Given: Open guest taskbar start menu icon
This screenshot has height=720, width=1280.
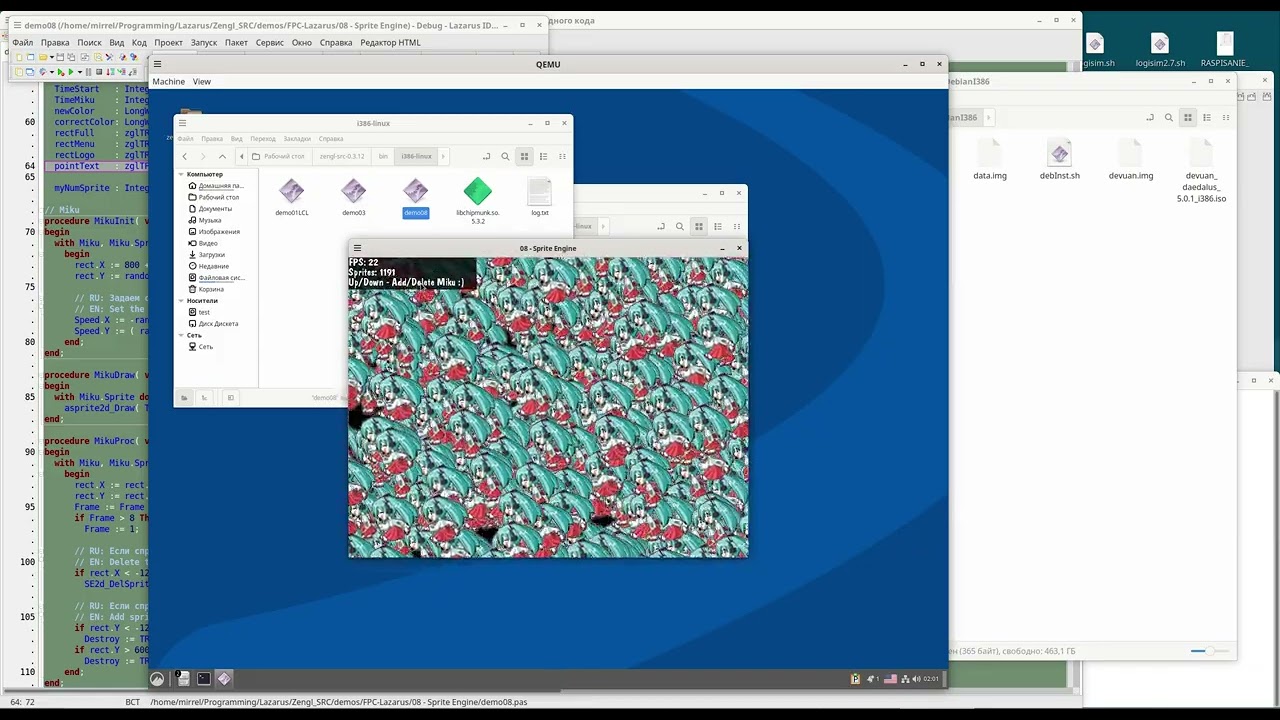Looking at the screenshot, I should click(x=157, y=679).
